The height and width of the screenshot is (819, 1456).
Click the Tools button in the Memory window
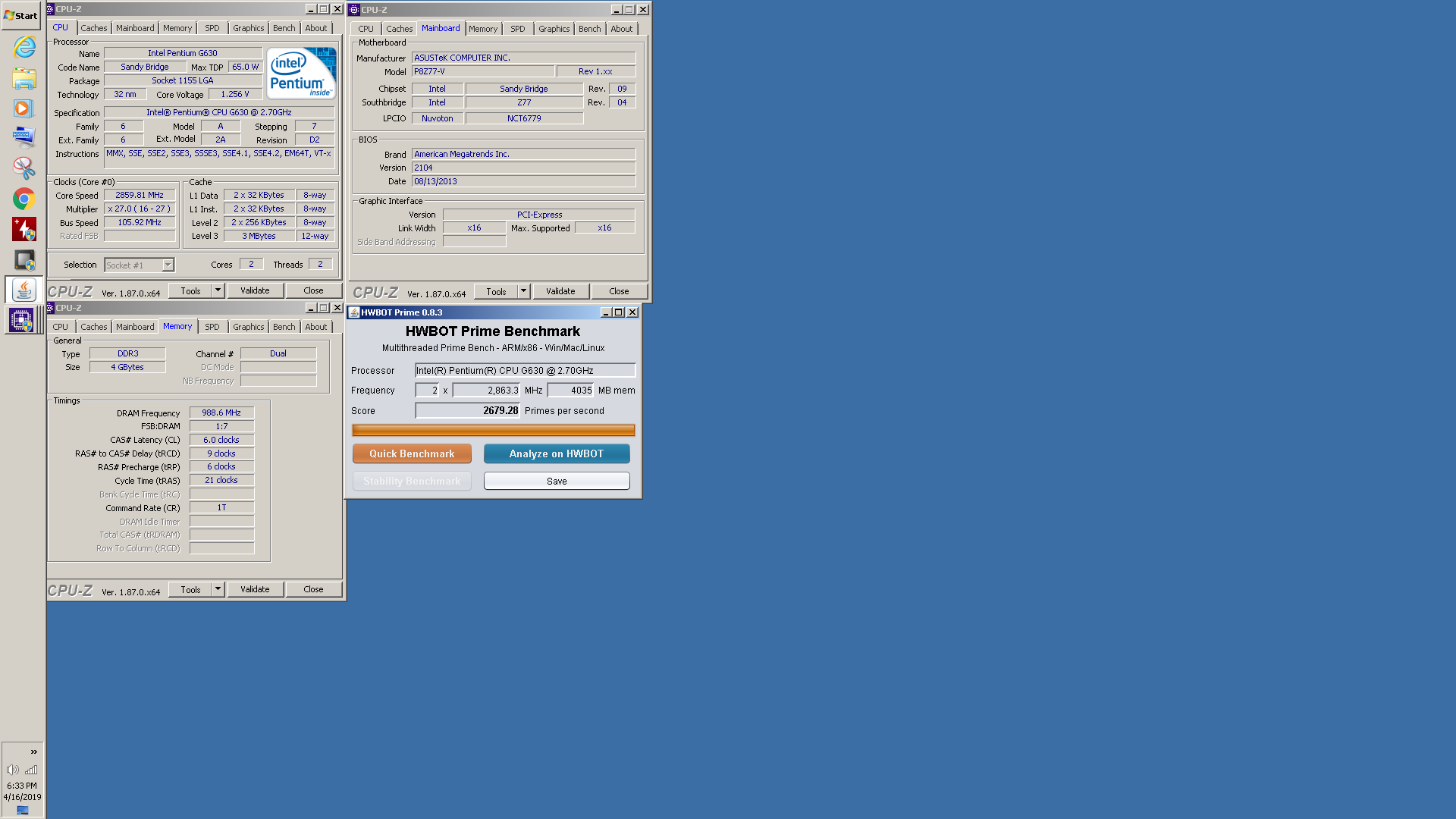(x=191, y=589)
